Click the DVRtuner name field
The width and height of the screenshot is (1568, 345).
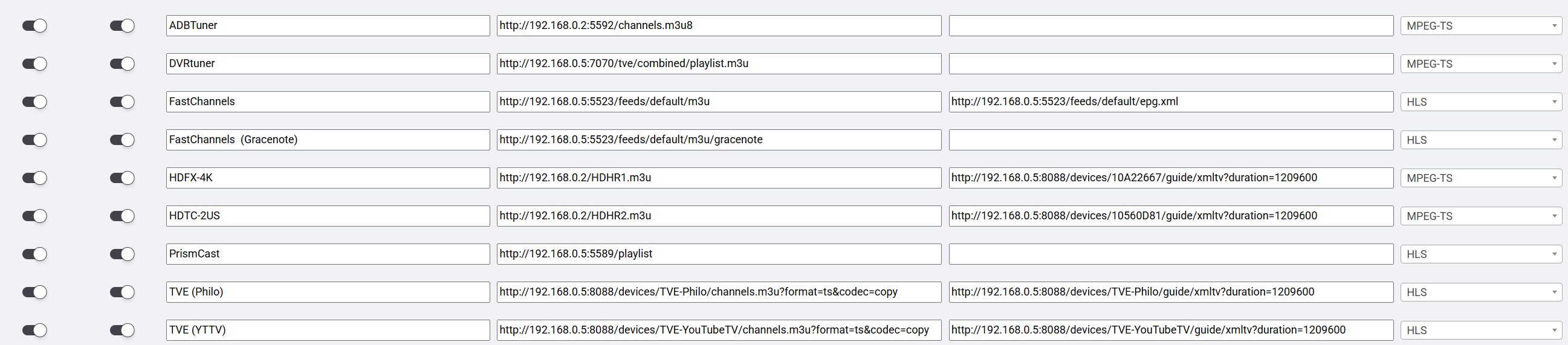(328, 64)
